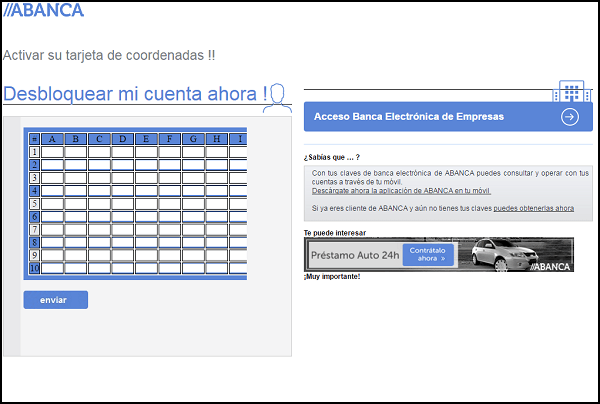Screen dimensions: 600x404
Task: Open Acceso Banca Electrónica de Empresas
Action: 448,117
